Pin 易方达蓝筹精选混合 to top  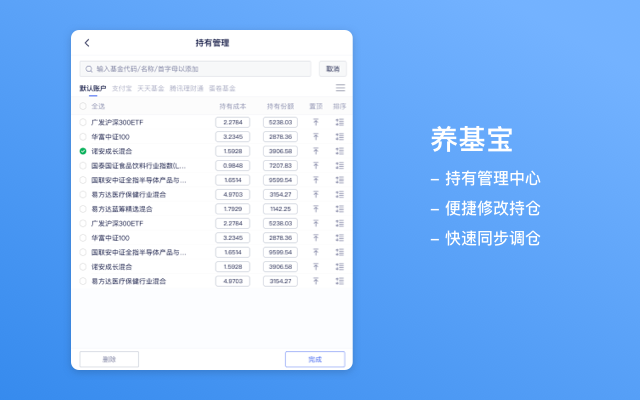(316, 209)
